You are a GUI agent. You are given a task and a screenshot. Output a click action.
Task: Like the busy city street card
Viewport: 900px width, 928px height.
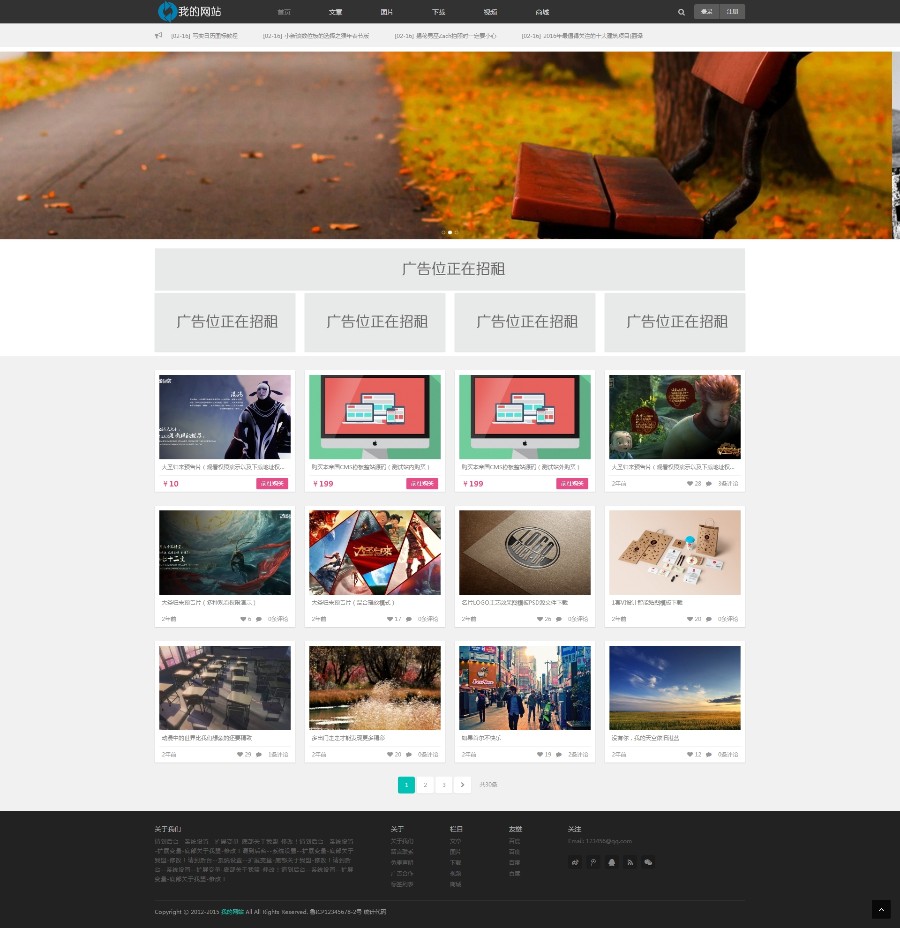pos(540,755)
